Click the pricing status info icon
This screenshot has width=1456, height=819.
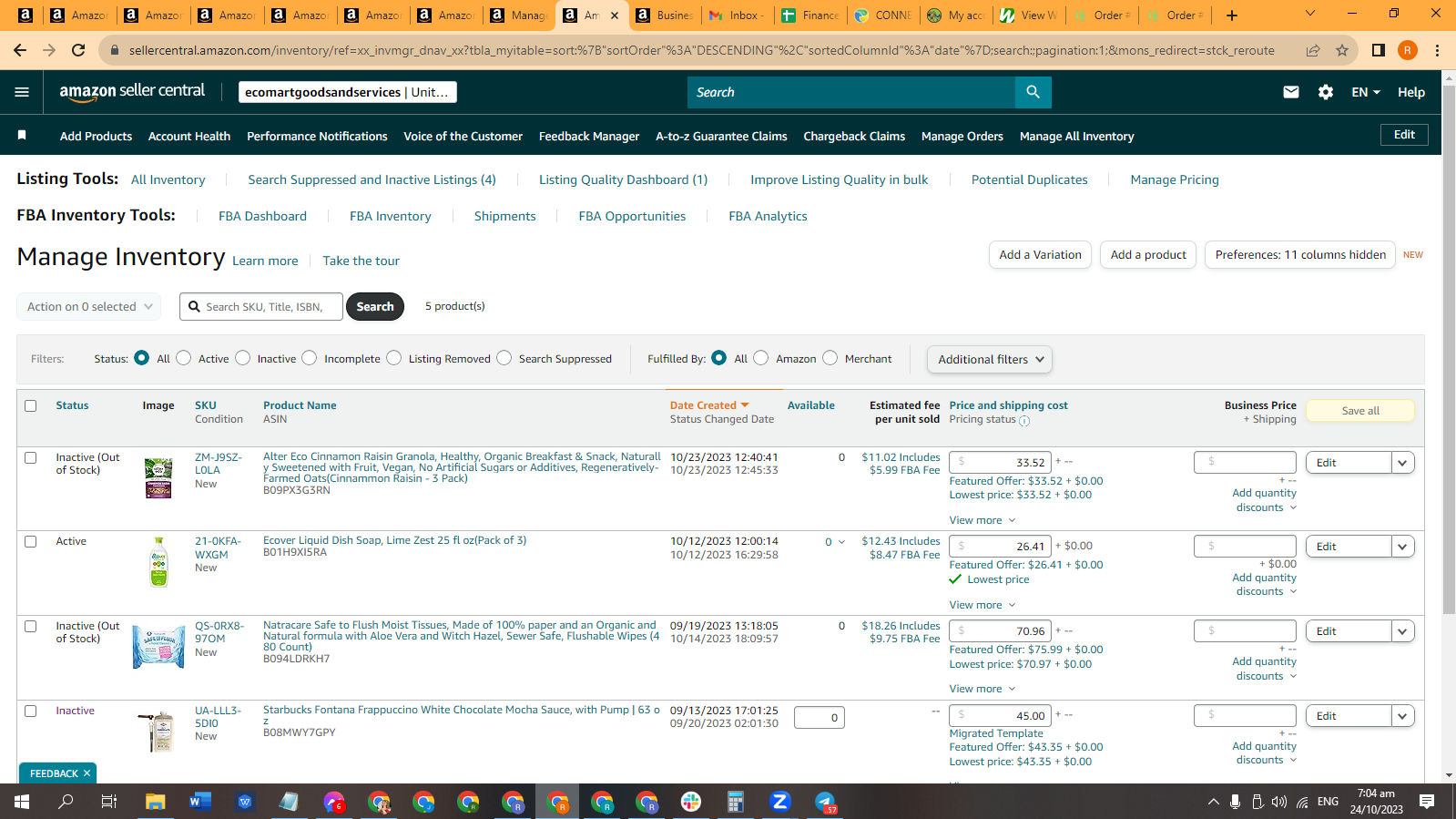(1024, 421)
